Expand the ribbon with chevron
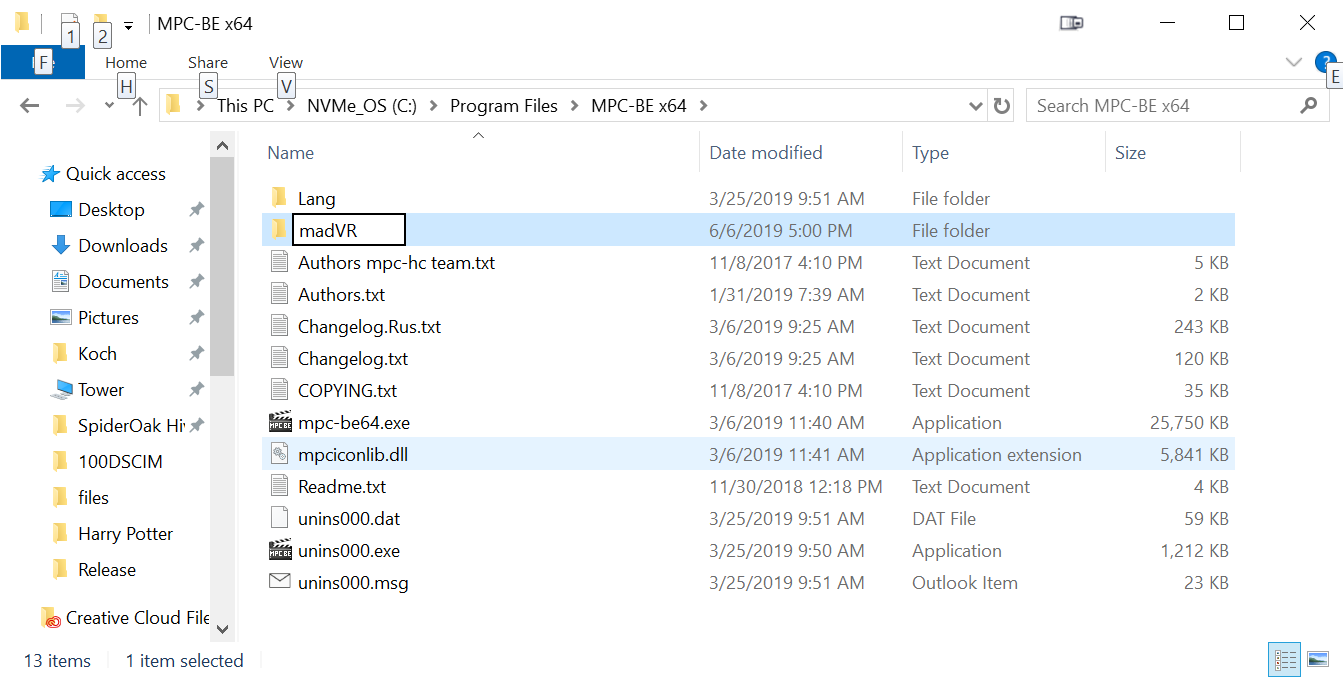The width and height of the screenshot is (1343, 678). point(1293,62)
